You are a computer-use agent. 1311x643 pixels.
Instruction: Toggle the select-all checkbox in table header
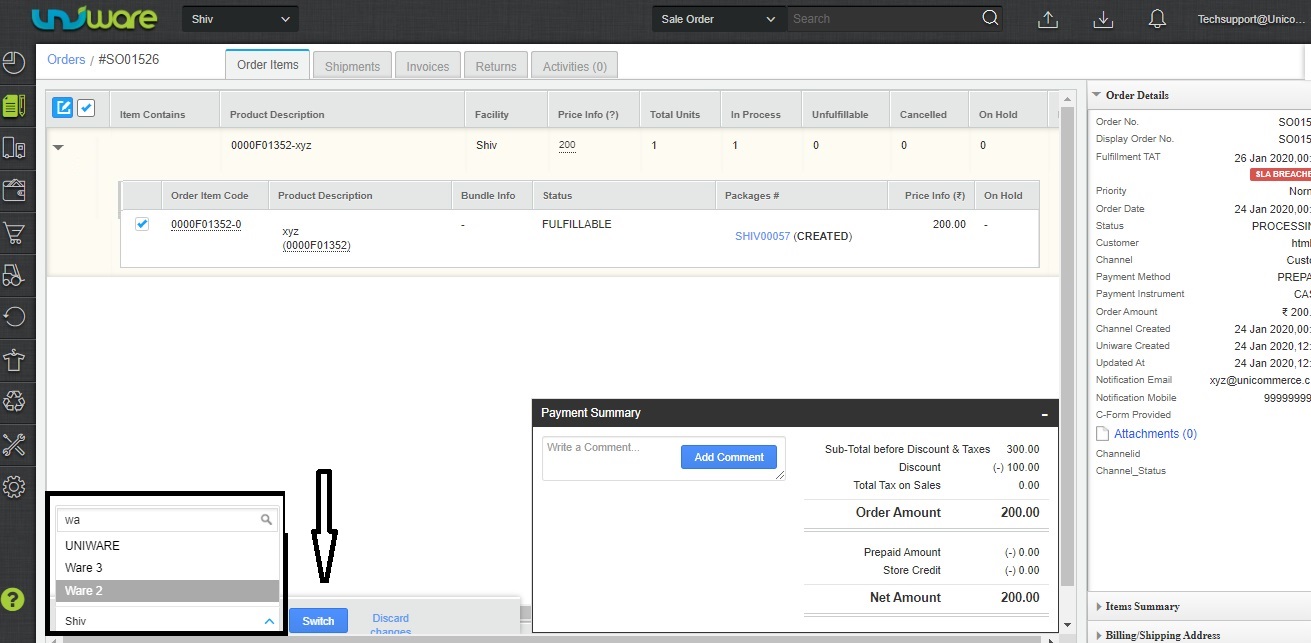pyautogui.click(x=86, y=107)
